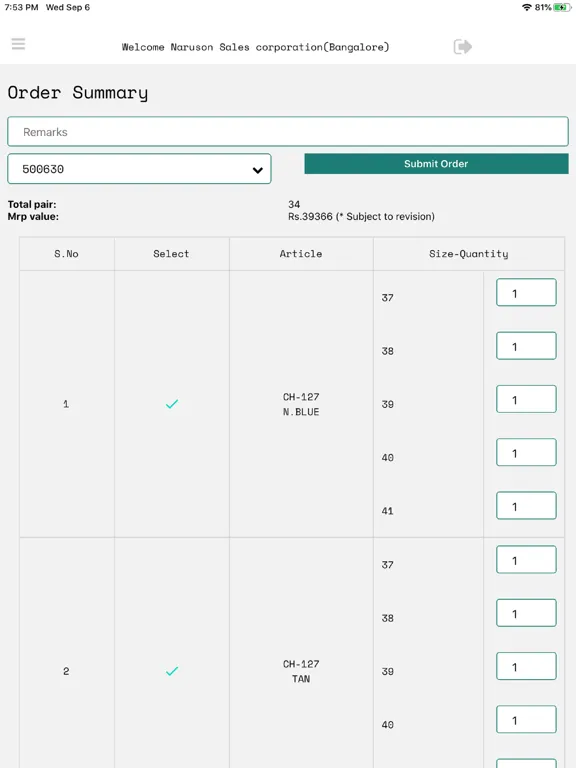Open the 500630 dropdown

tap(140, 169)
